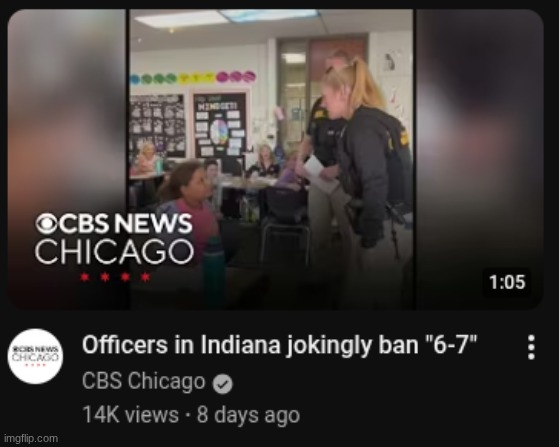
Task: Play the video from classroom thumbnail center
Action: click(x=271, y=159)
